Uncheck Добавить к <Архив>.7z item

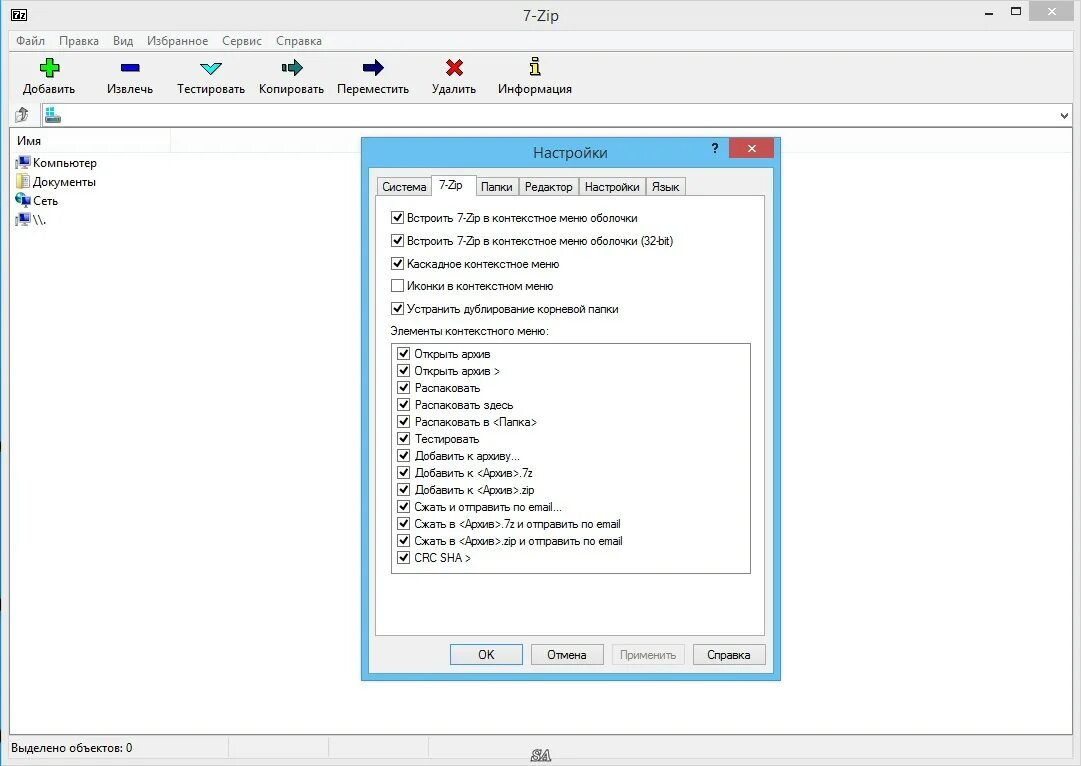(x=404, y=472)
